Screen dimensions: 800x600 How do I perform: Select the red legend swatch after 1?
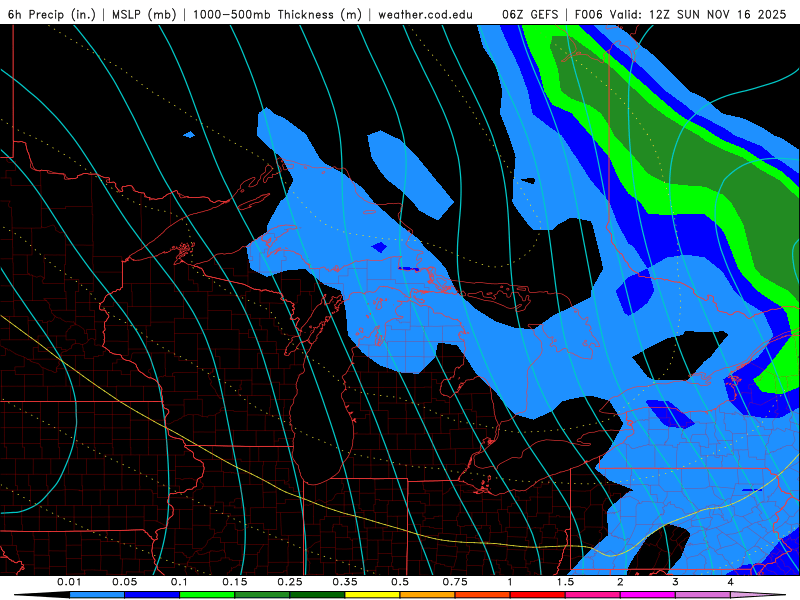pyautogui.click(x=538, y=595)
